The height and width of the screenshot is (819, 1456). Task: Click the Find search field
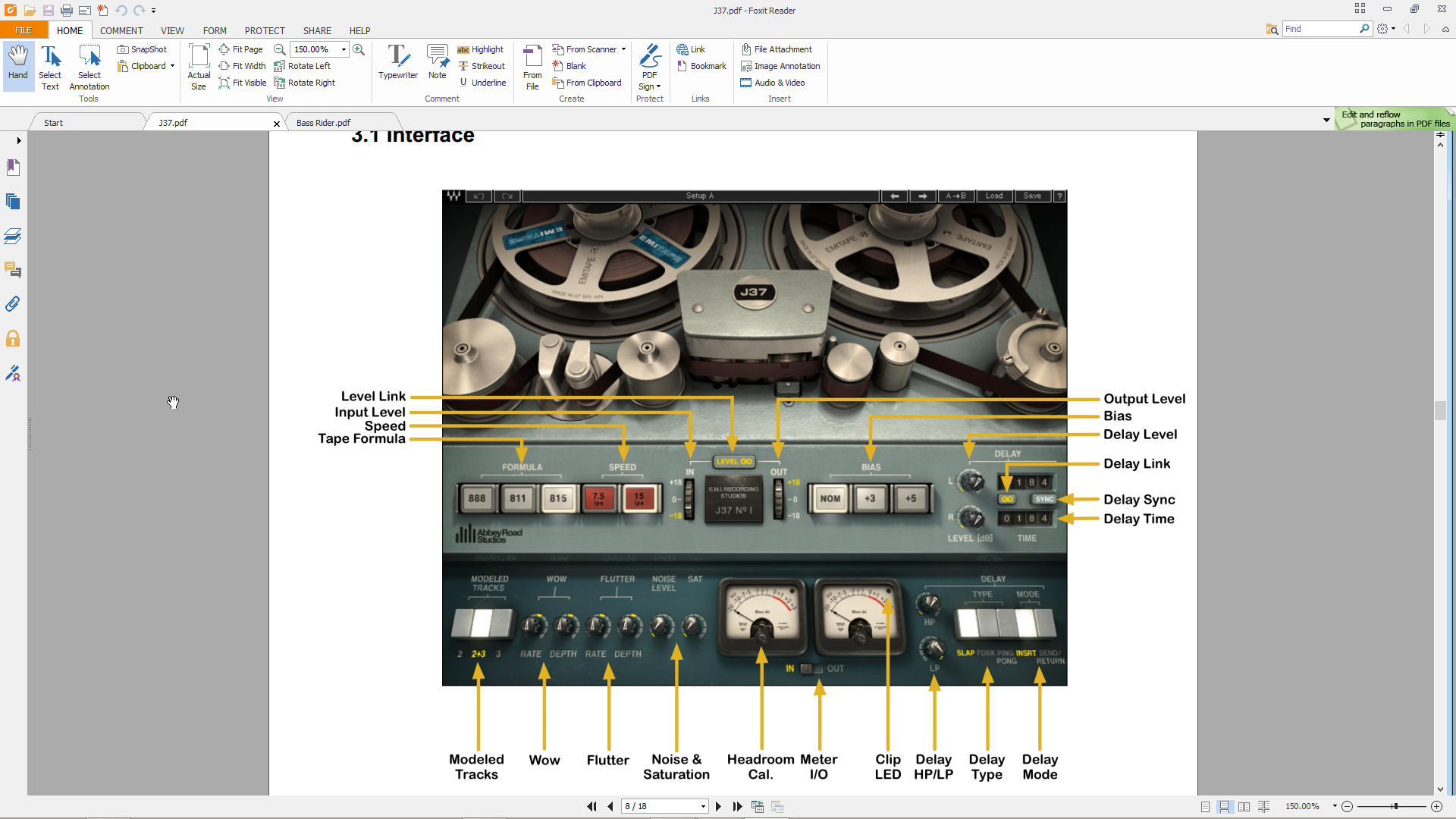pos(1321,29)
